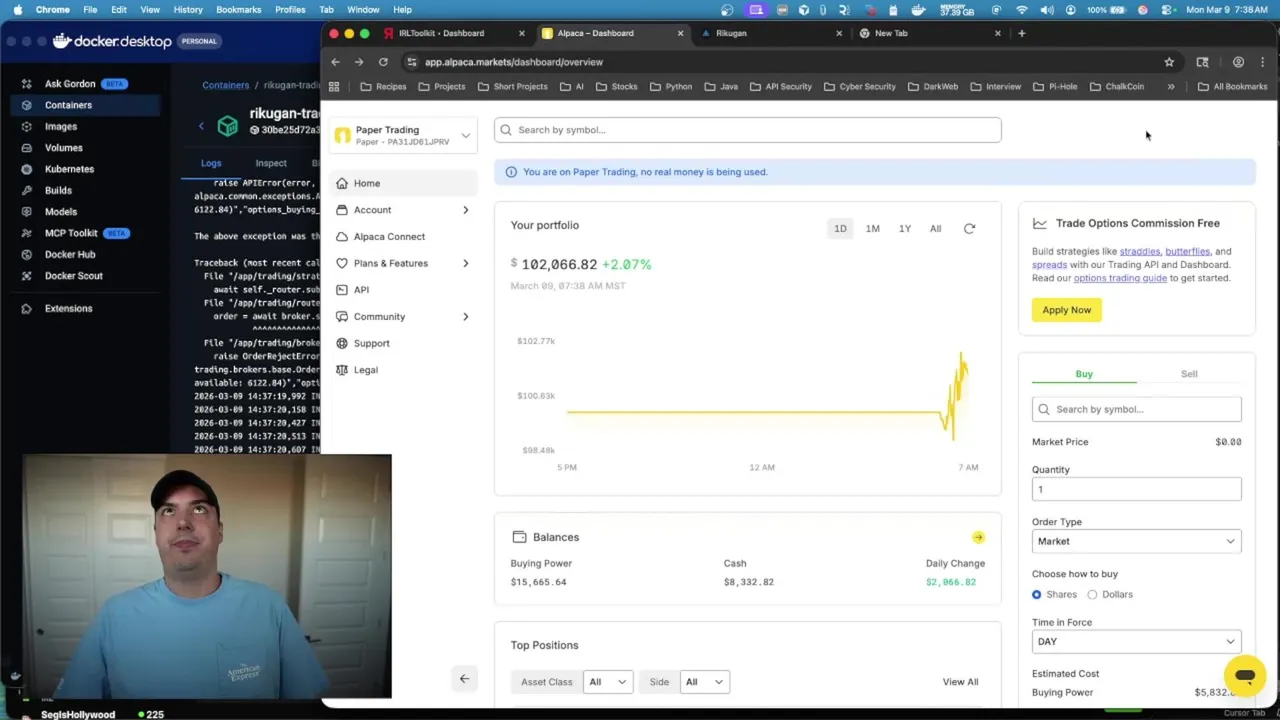The height and width of the screenshot is (720, 1280).
Task: Click the Quantity input field
Action: pyautogui.click(x=1136, y=489)
